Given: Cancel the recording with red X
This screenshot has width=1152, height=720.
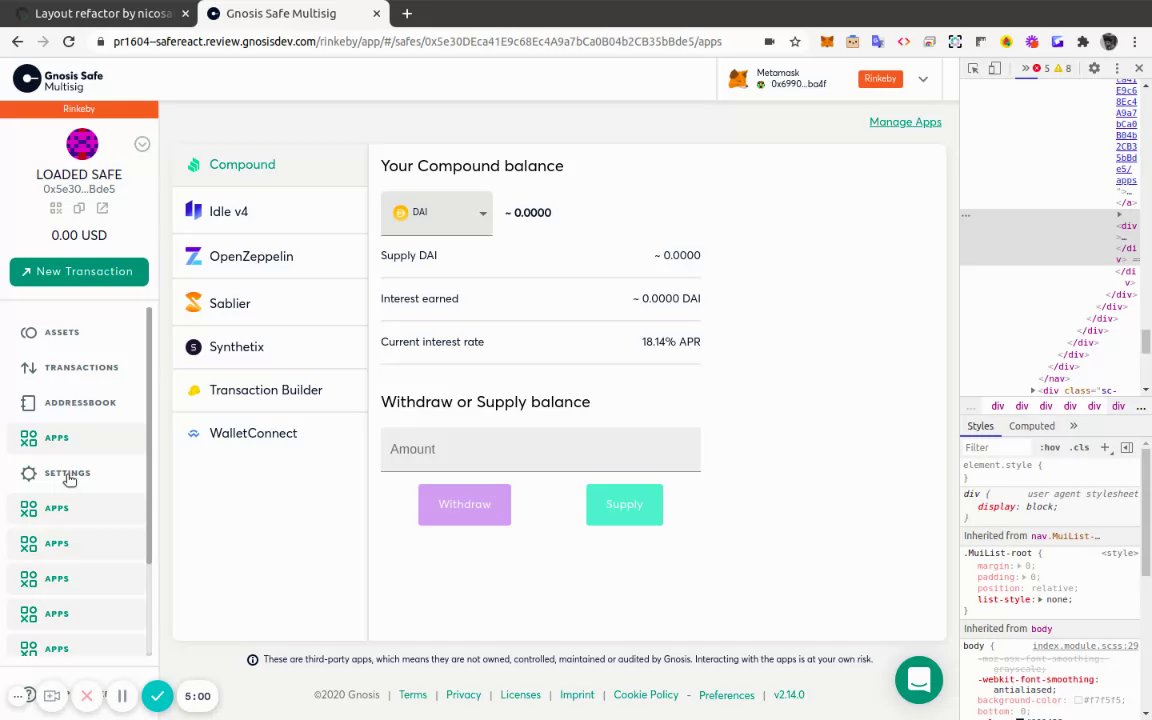Looking at the screenshot, I should [87, 696].
